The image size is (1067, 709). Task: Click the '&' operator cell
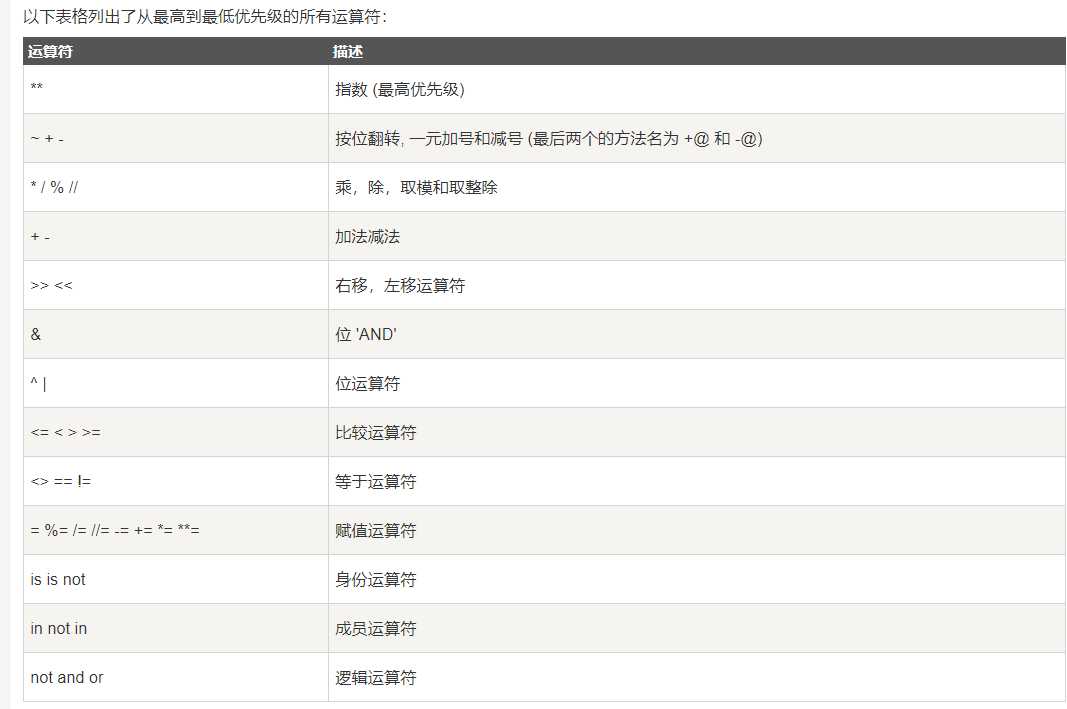point(176,334)
